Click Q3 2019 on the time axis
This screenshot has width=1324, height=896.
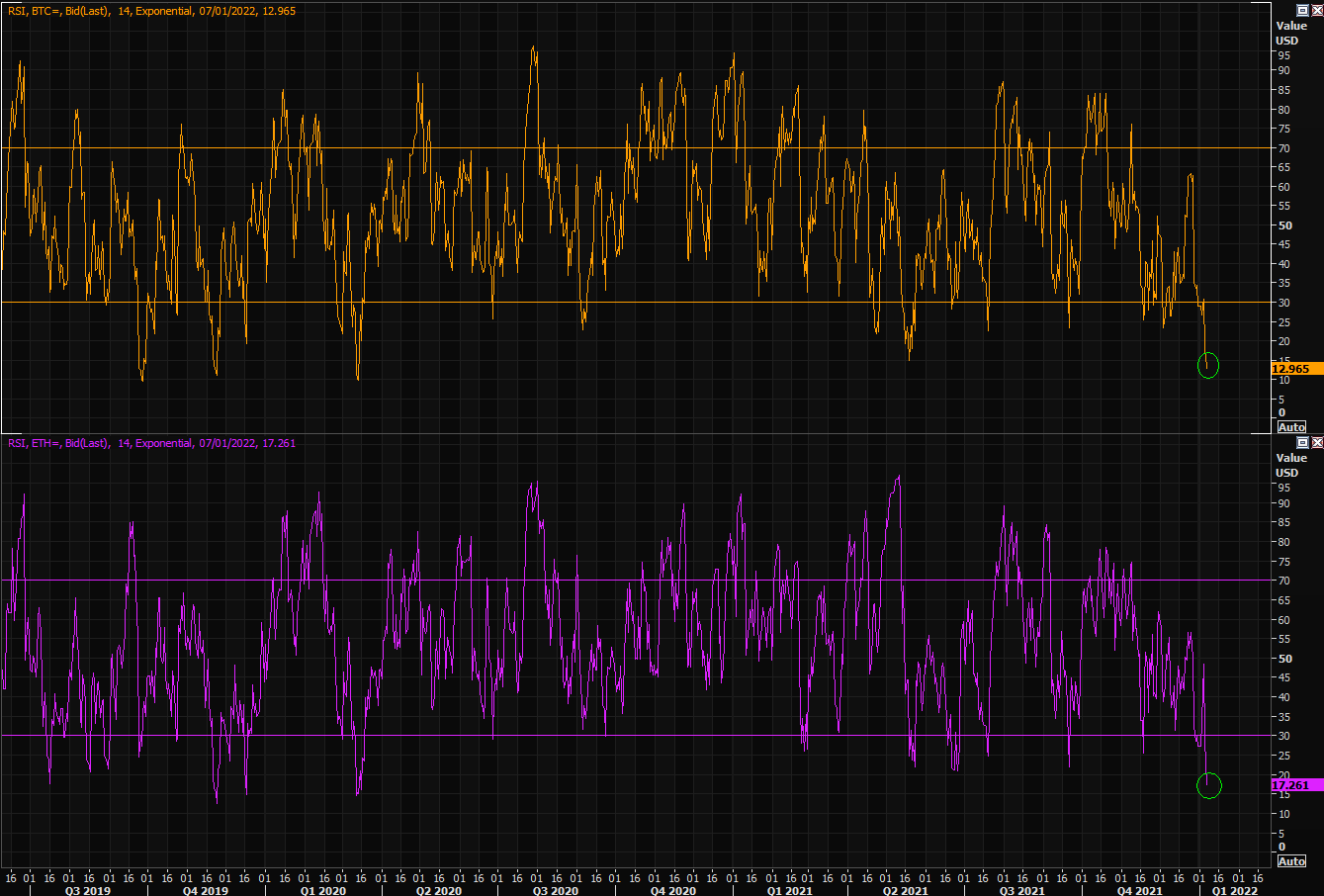(87, 890)
